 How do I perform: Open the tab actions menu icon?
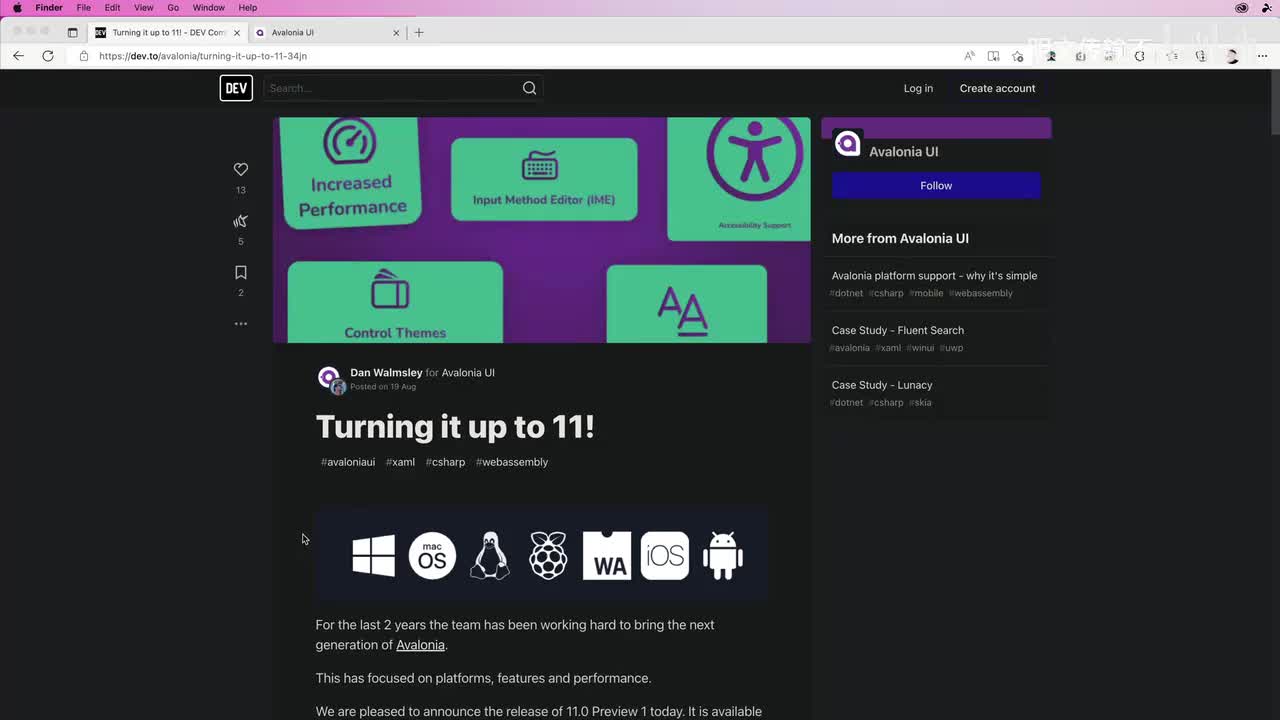[72, 32]
